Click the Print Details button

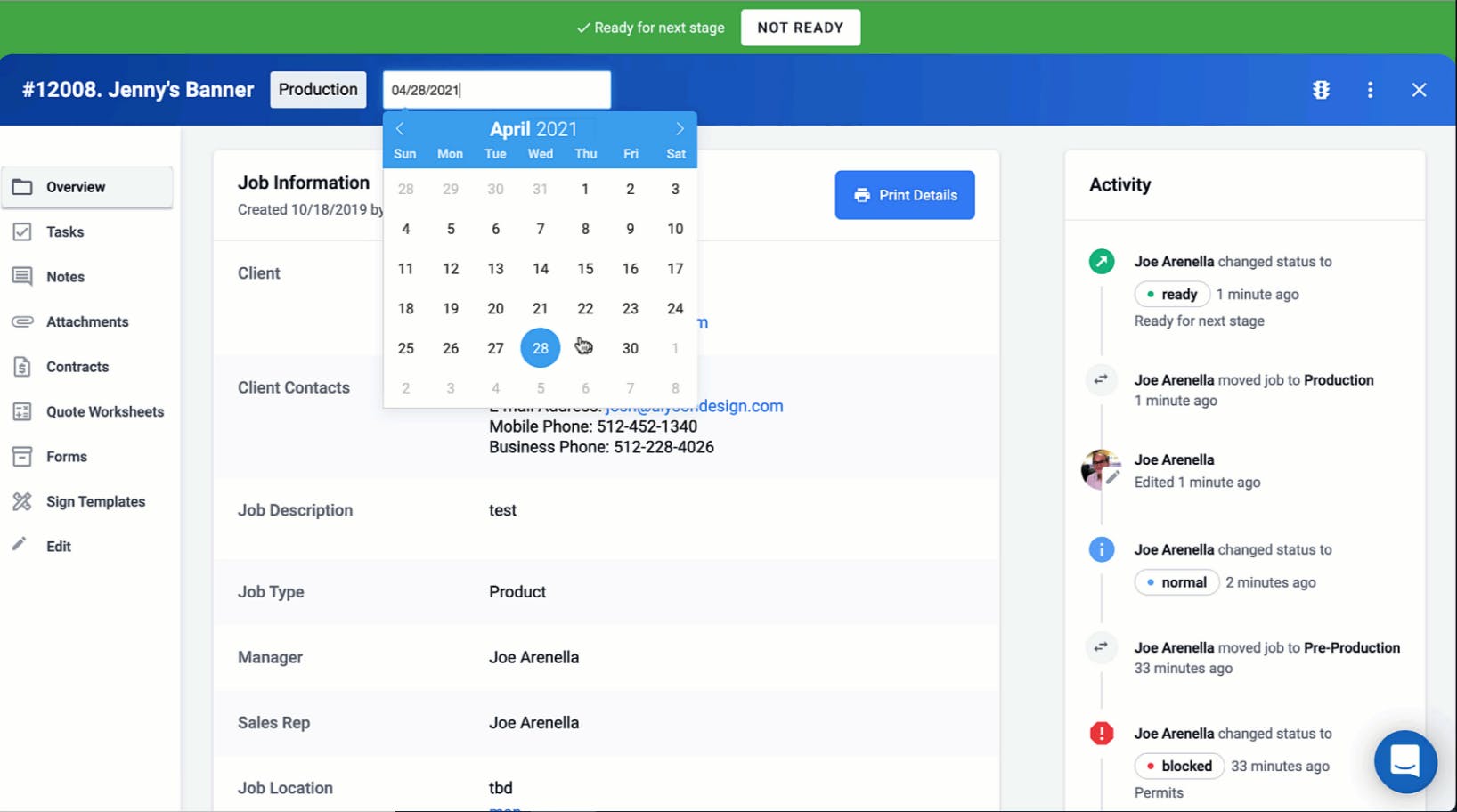point(904,195)
